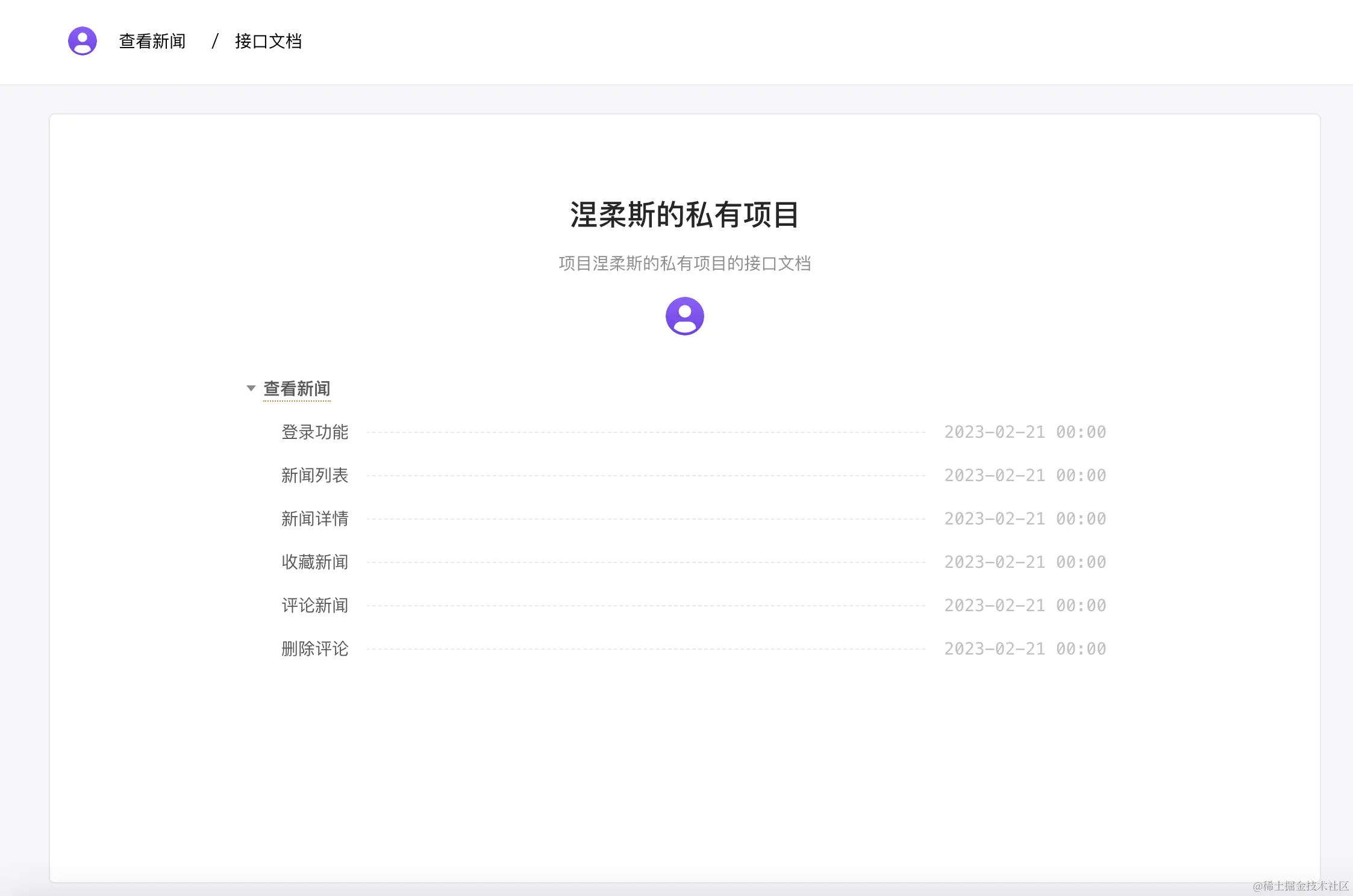
Task: Click the dotted line after 新闻详情
Action: pos(645,518)
